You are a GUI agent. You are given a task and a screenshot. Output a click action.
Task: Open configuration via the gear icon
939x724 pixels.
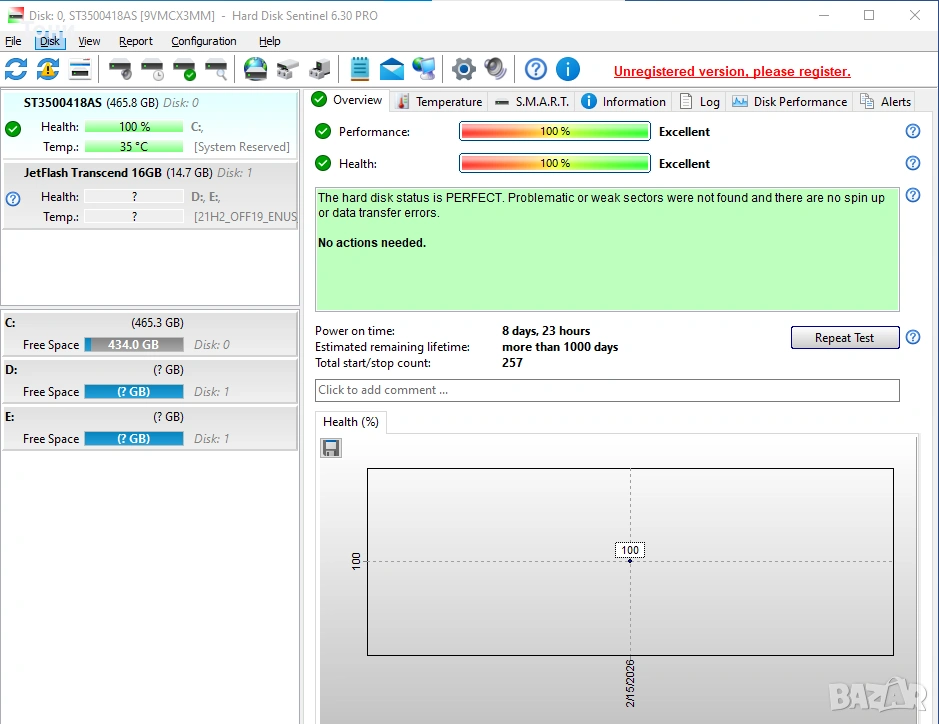[x=463, y=69]
